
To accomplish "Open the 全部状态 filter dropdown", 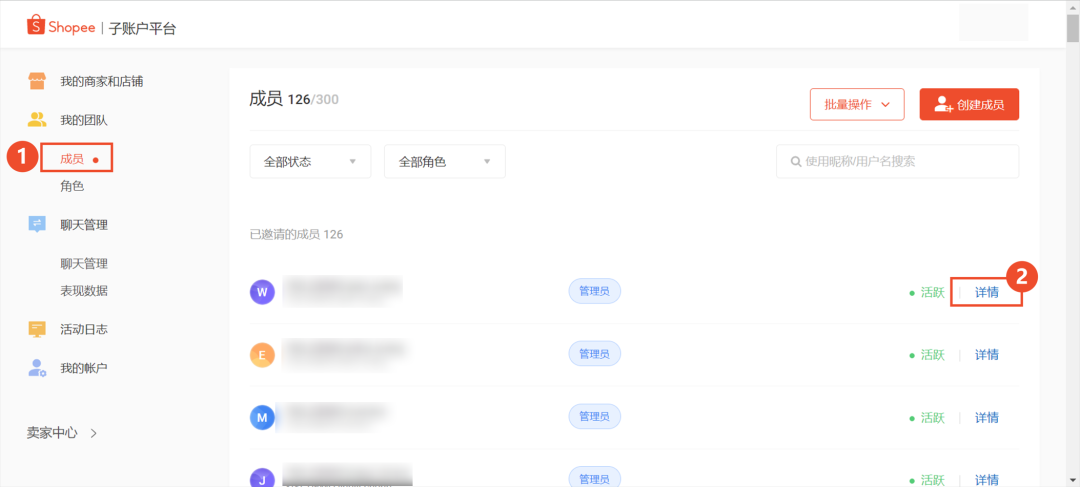I will pos(310,162).
